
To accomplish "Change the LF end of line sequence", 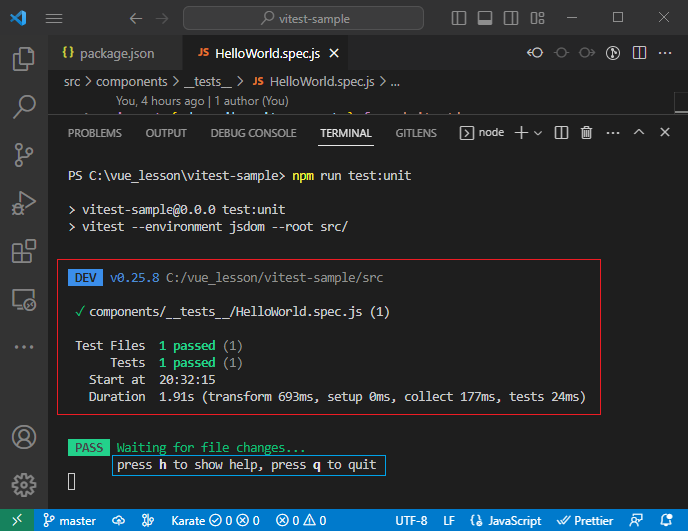I will click(448, 520).
